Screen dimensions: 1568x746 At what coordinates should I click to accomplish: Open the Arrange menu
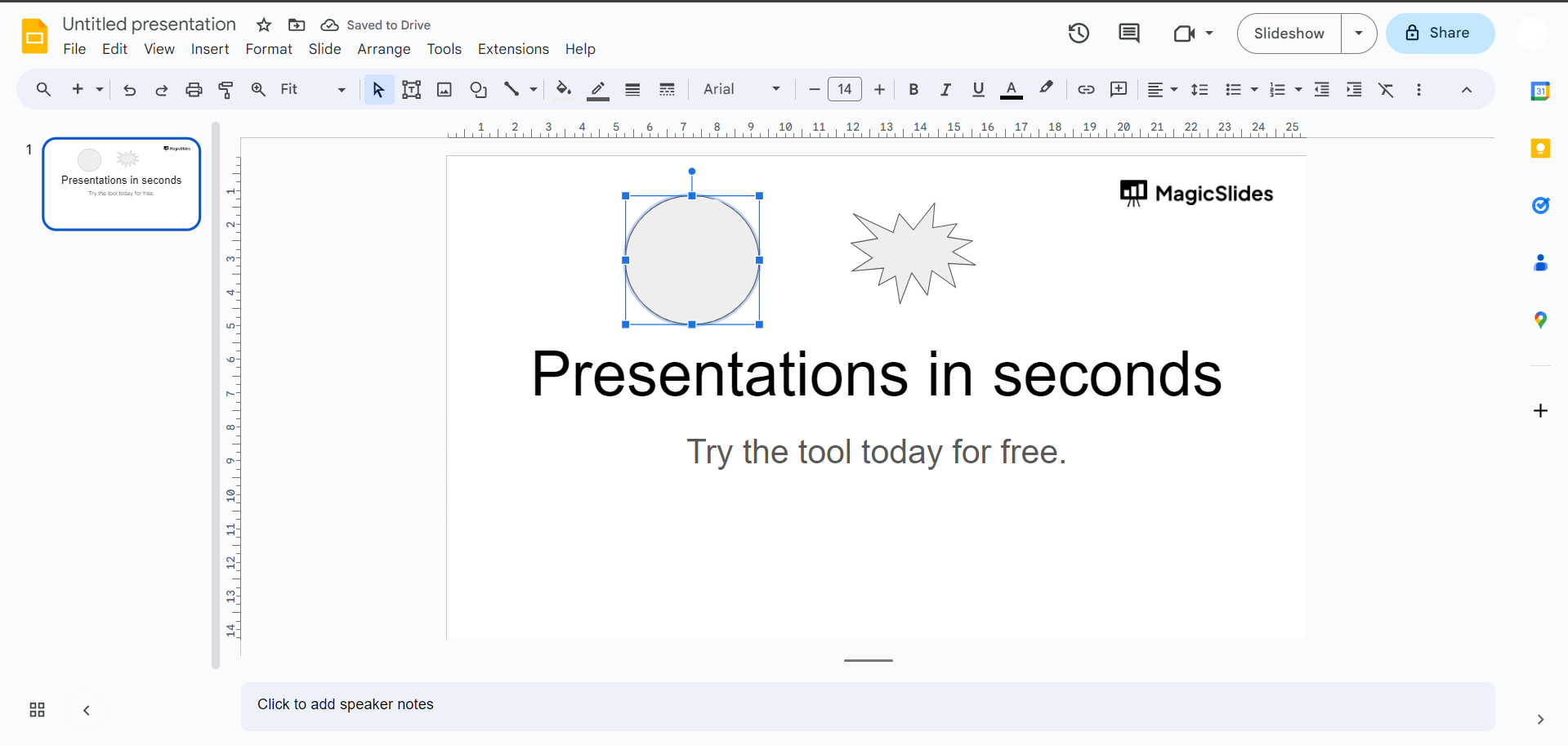pos(383,49)
